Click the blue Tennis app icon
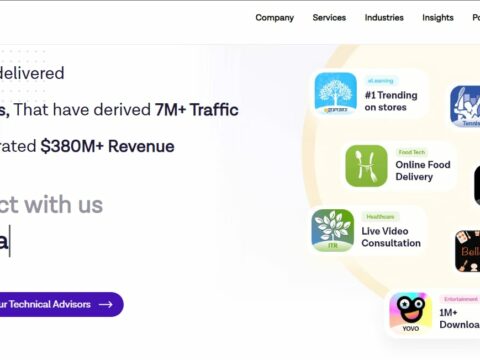Image resolution: width=480 pixels, height=360 pixels. [x=465, y=107]
